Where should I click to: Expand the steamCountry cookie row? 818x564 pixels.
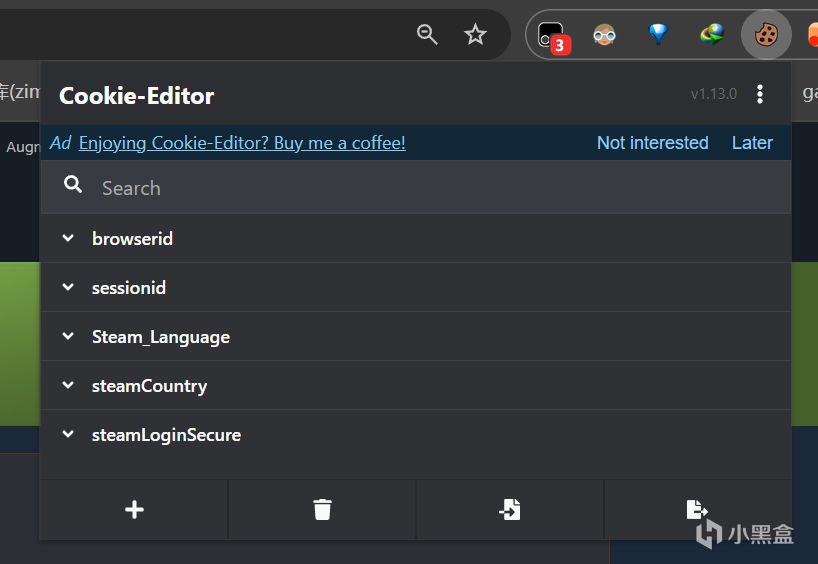coord(149,386)
